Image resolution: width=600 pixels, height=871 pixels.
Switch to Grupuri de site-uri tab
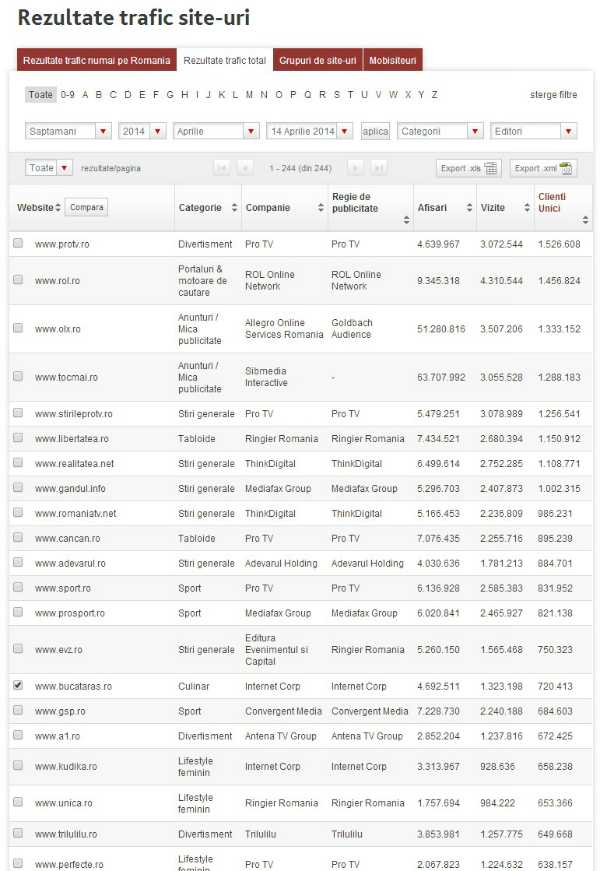coord(318,61)
